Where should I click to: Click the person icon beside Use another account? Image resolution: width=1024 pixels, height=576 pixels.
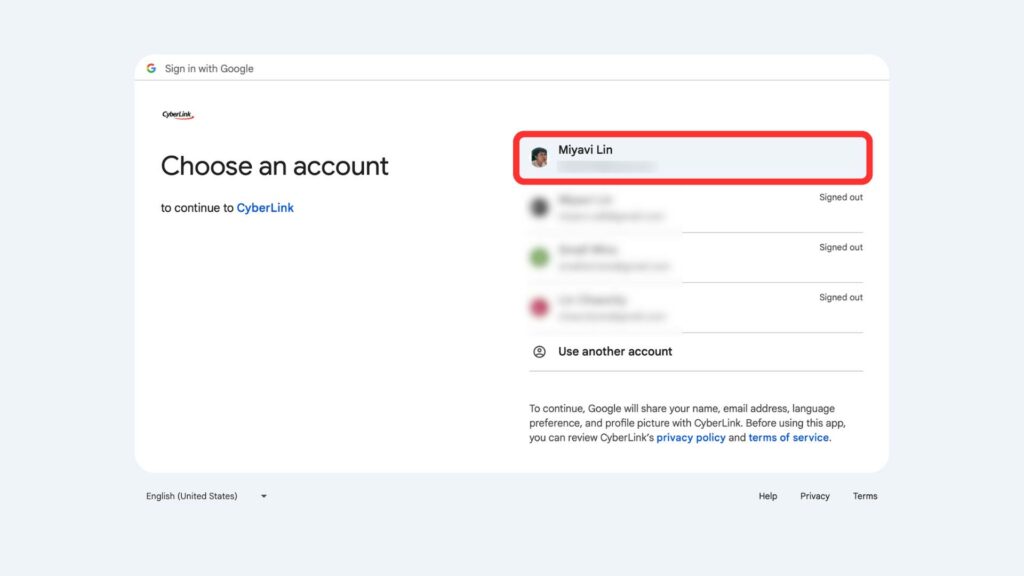pos(539,352)
